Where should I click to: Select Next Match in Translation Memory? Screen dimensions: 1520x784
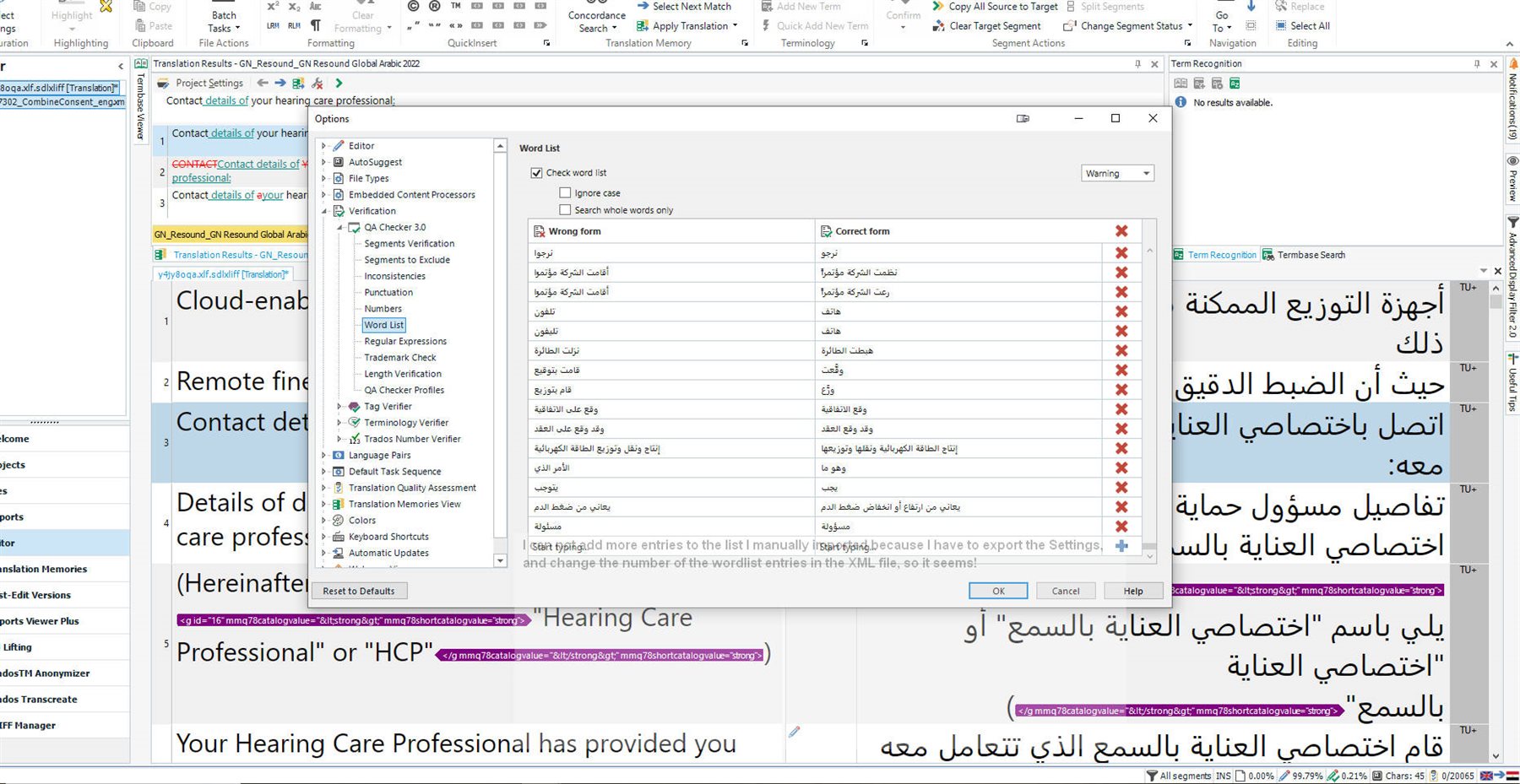[x=684, y=6]
